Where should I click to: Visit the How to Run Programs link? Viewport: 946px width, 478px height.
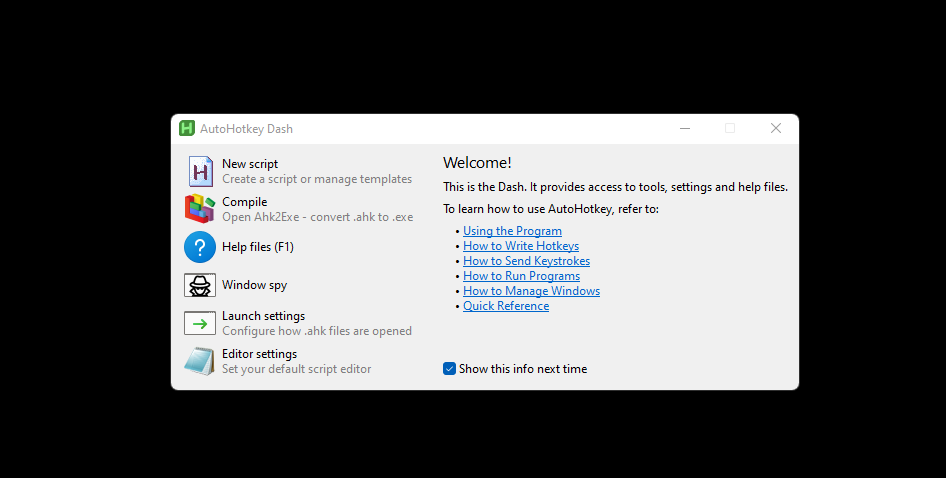point(521,276)
